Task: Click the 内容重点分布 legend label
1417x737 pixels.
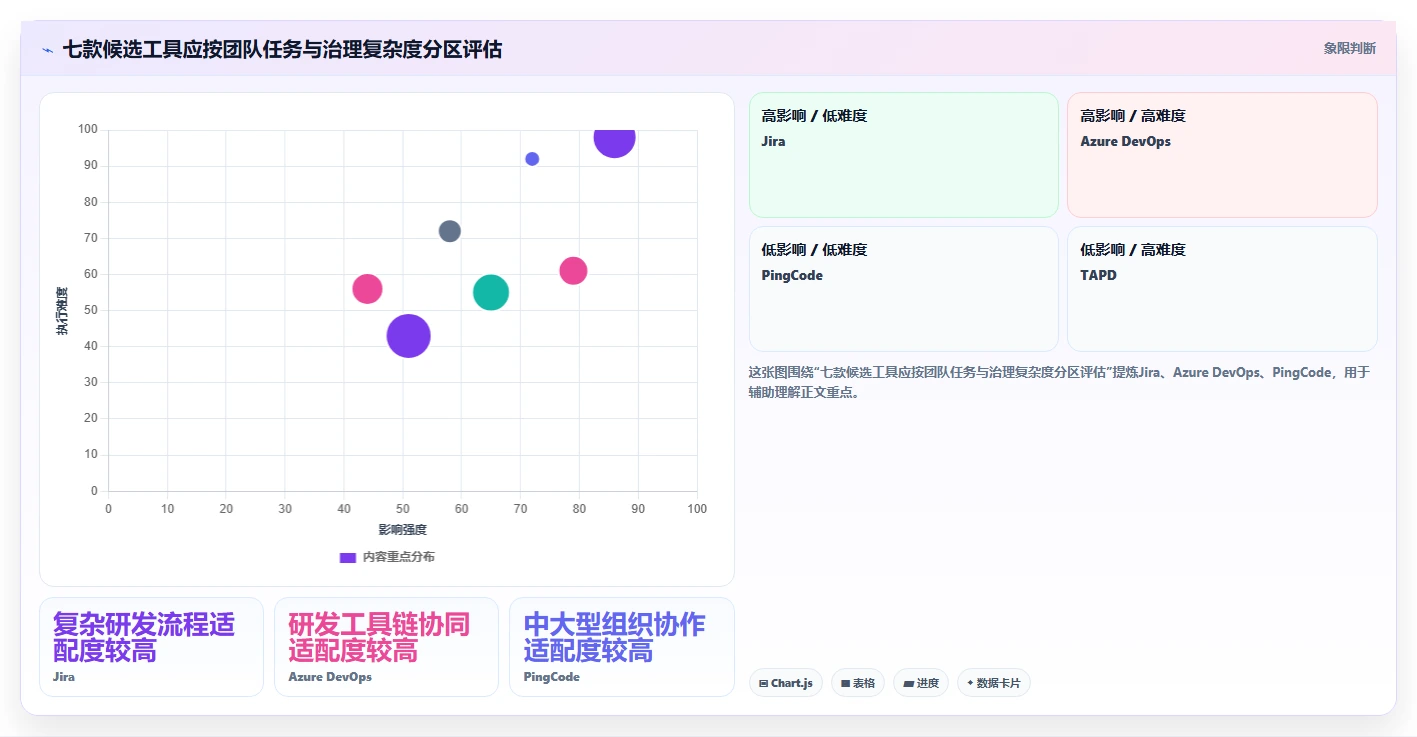Action: [398, 557]
